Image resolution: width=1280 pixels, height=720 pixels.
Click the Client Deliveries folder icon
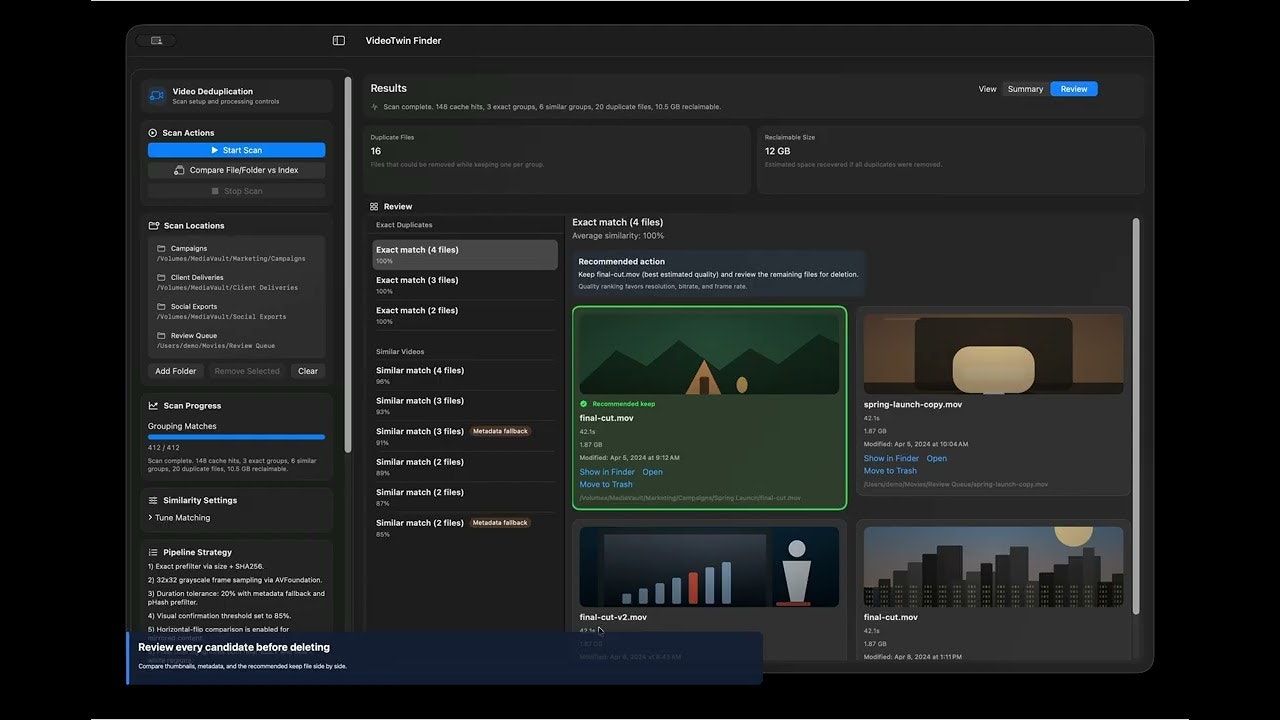pyautogui.click(x=161, y=277)
